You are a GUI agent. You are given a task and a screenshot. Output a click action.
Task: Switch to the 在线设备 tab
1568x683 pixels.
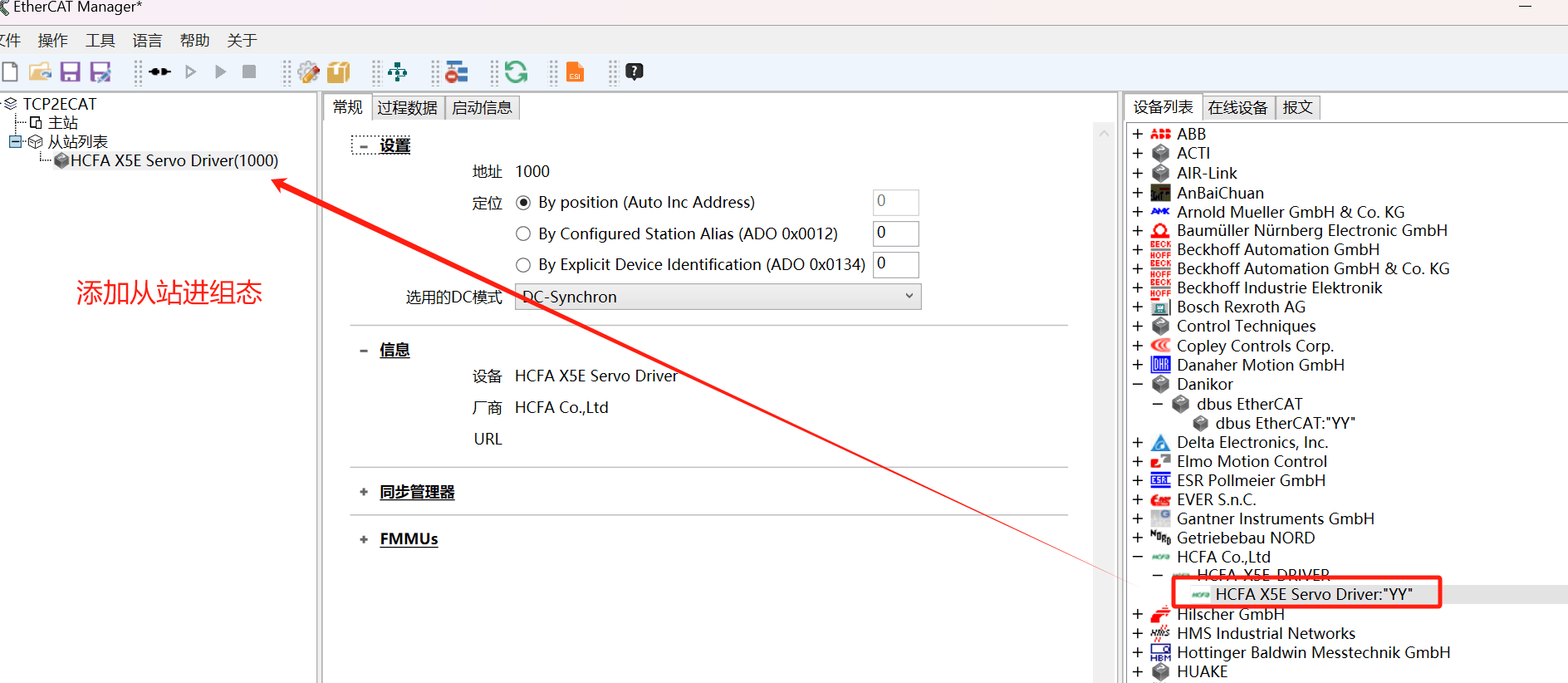click(x=1237, y=108)
